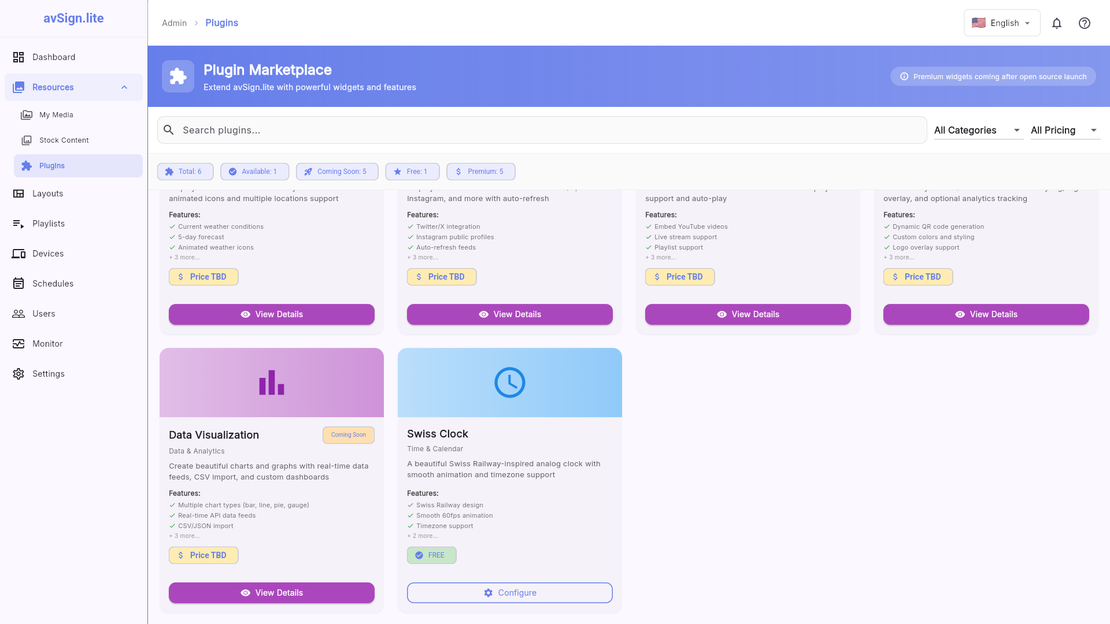Click the Stock Content icon
This screenshot has height=624, width=1110.
(26, 140)
